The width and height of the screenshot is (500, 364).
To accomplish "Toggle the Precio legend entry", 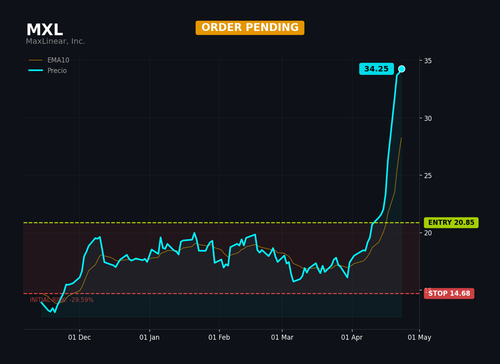I will pos(48,71).
